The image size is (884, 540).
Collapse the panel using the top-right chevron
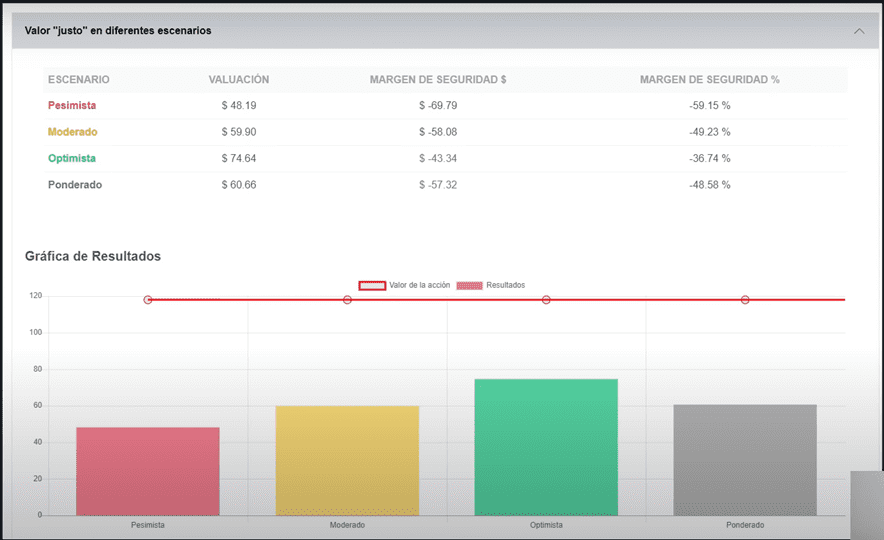[x=859, y=31]
